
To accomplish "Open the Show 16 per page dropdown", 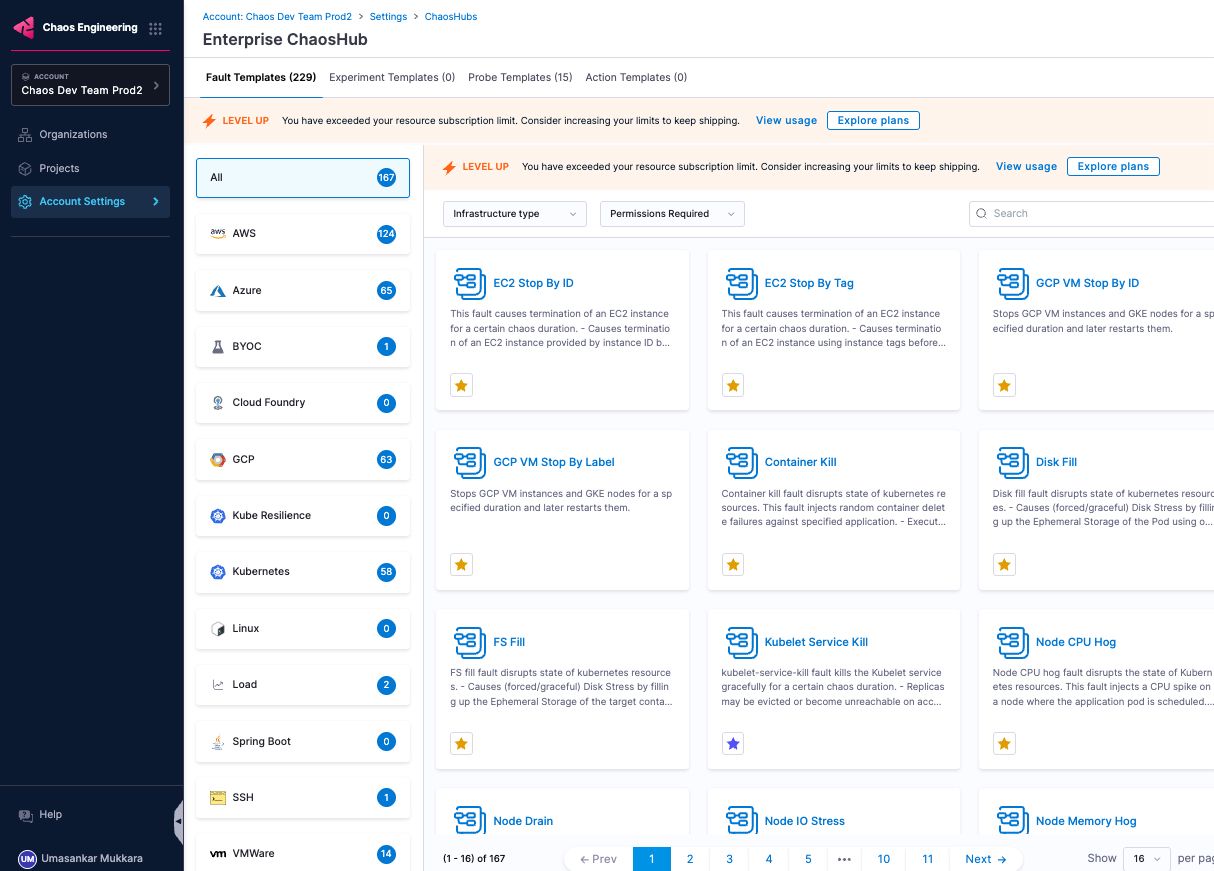I will click(1146, 859).
